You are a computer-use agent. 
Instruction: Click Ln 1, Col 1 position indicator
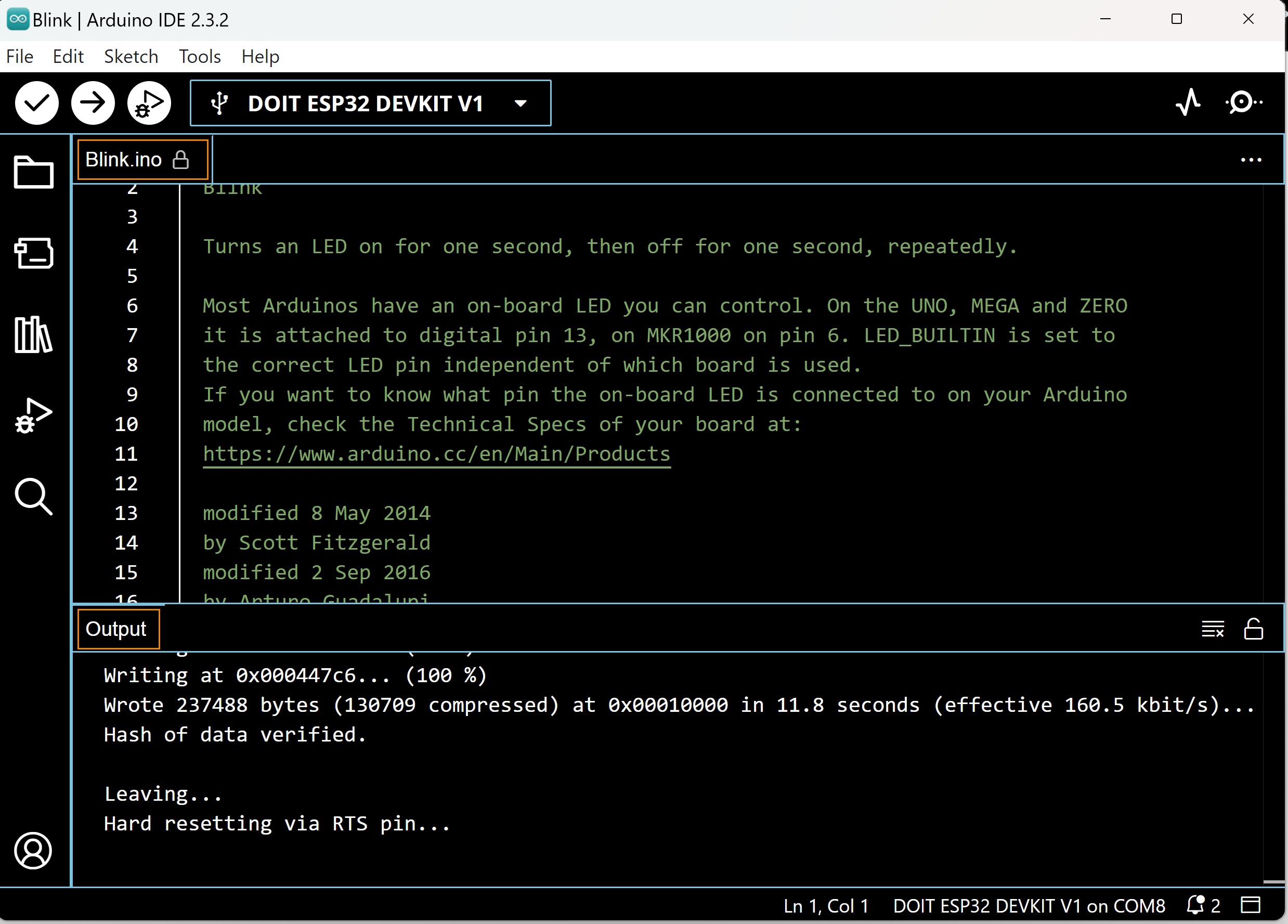(826, 905)
